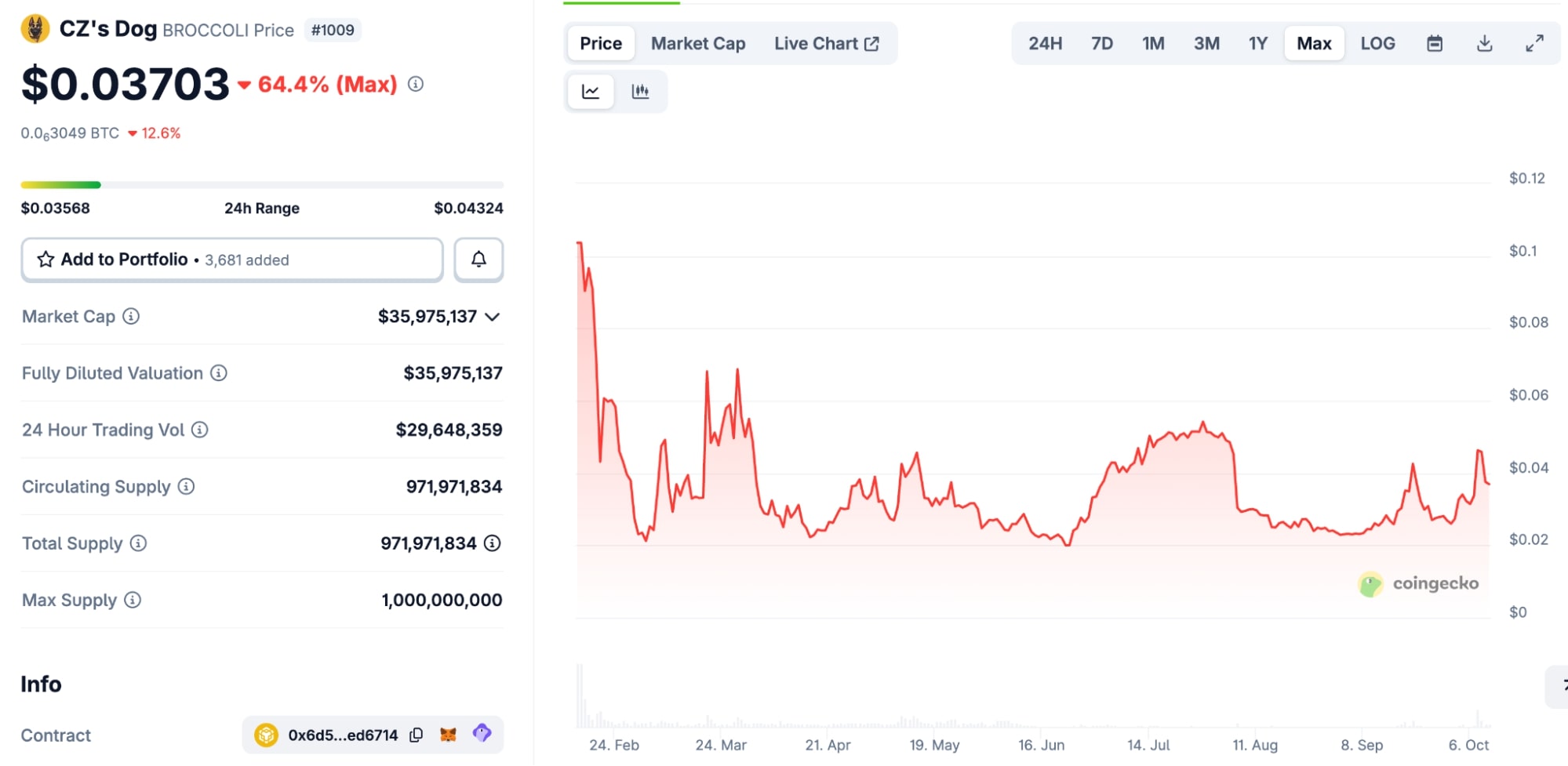Click the price alert bell icon
The image size is (1568, 766).
point(478,260)
